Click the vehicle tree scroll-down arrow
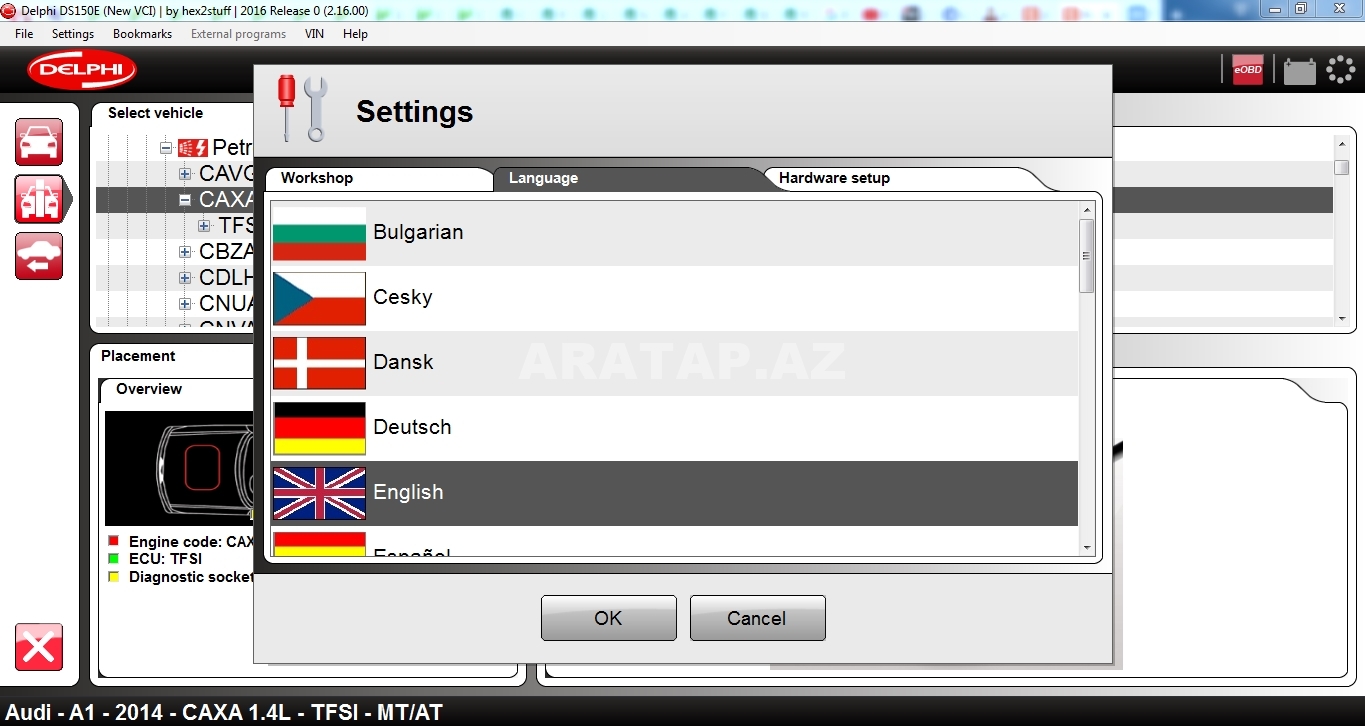 [1342, 318]
